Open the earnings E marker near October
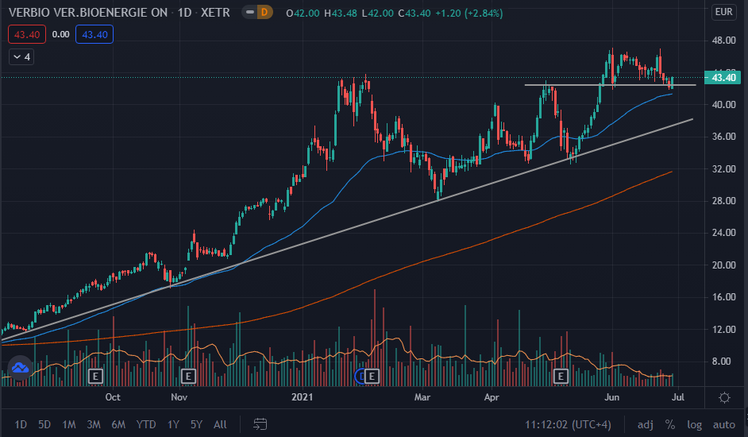The height and width of the screenshot is (437, 748). [95, 376]
